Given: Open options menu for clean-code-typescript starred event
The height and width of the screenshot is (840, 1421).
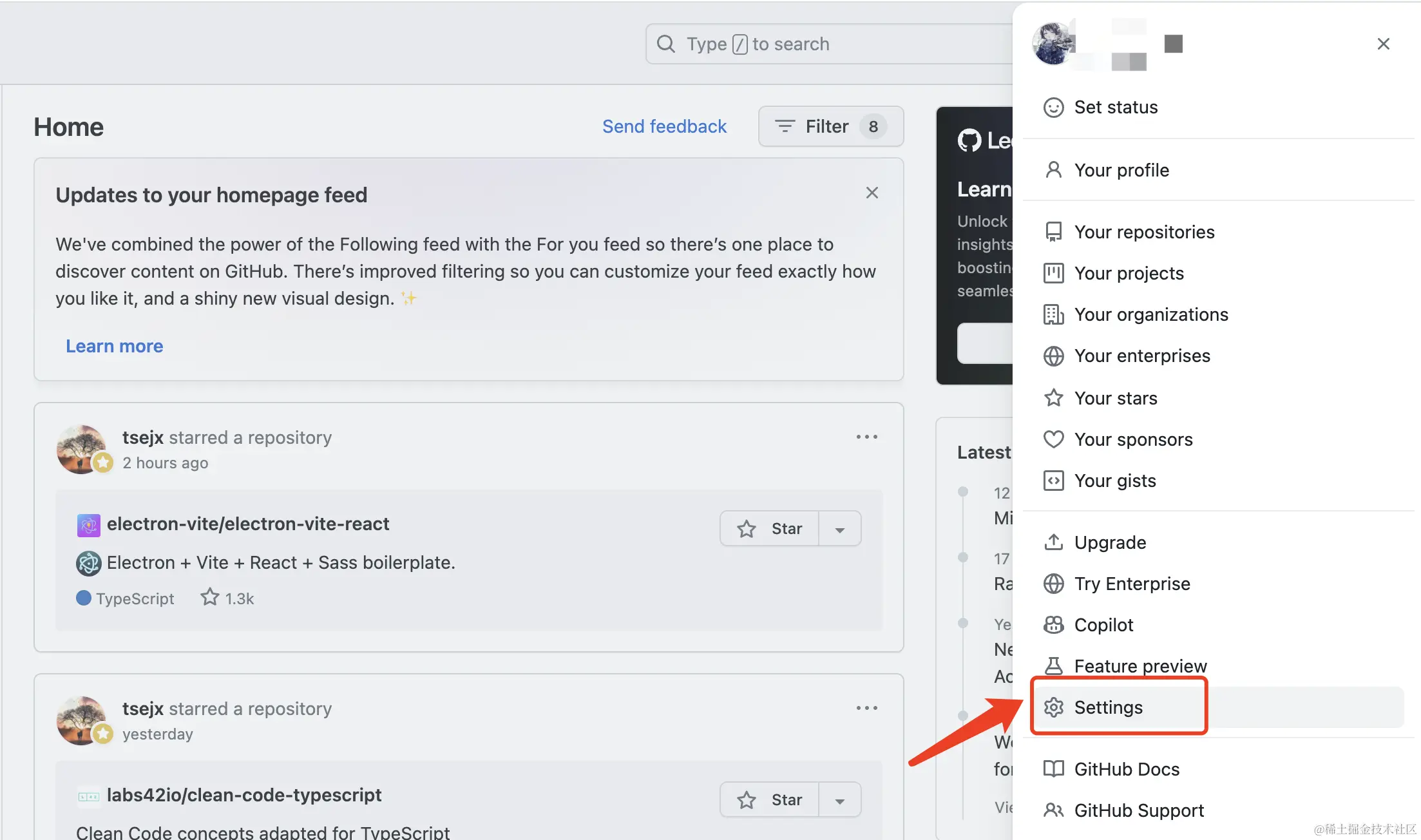Looking at the screenshot, I should click(x=866, y=708).
